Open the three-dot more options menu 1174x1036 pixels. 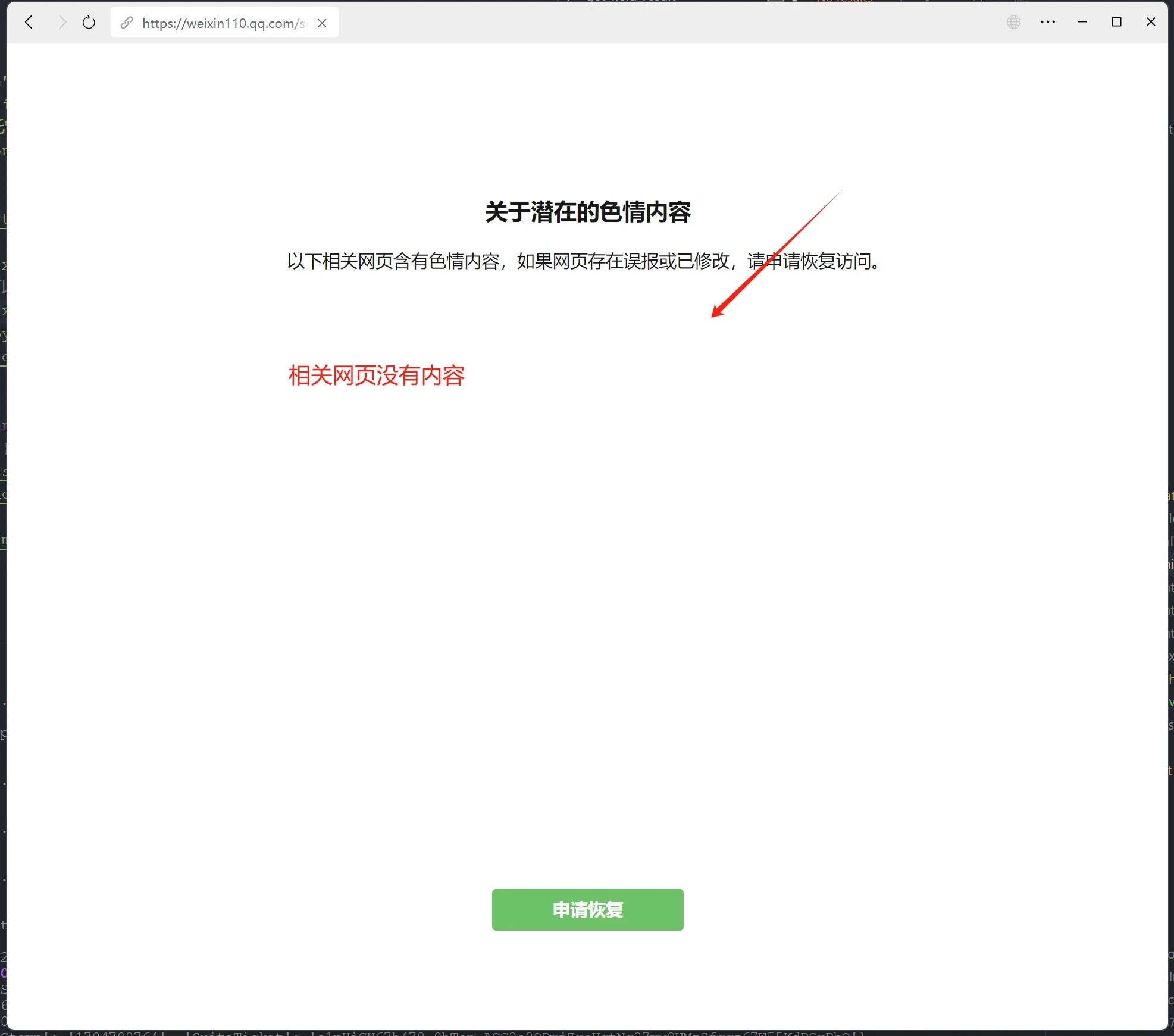coord(1048,22)
